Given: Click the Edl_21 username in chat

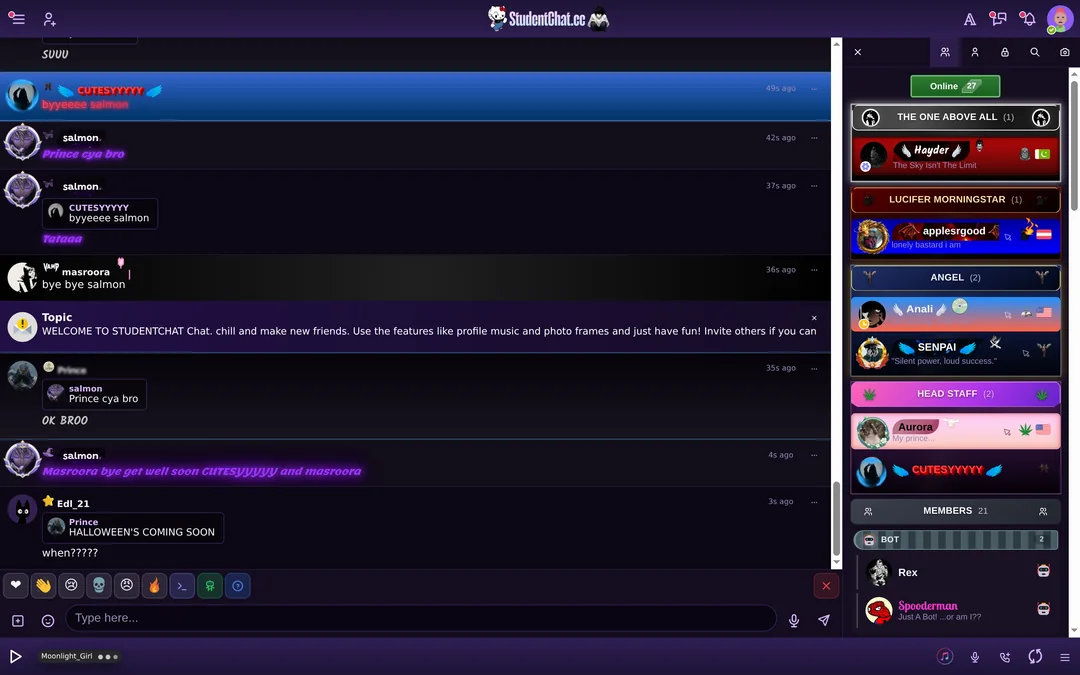Looking at the screenshot, I should (x=73, y=503).
